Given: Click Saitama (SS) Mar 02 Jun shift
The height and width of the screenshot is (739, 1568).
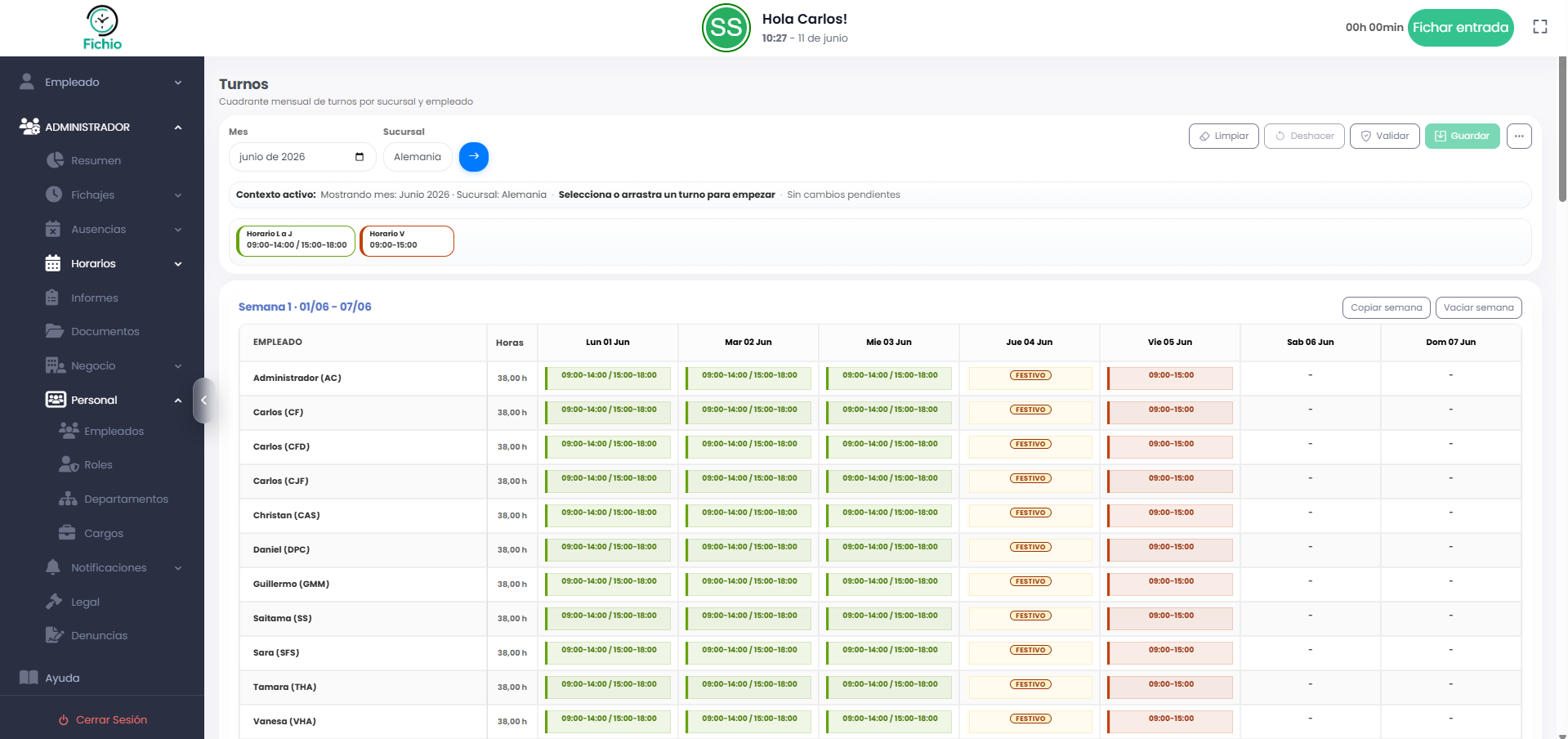Looking at the screenshot, I should tap(748, 618).
